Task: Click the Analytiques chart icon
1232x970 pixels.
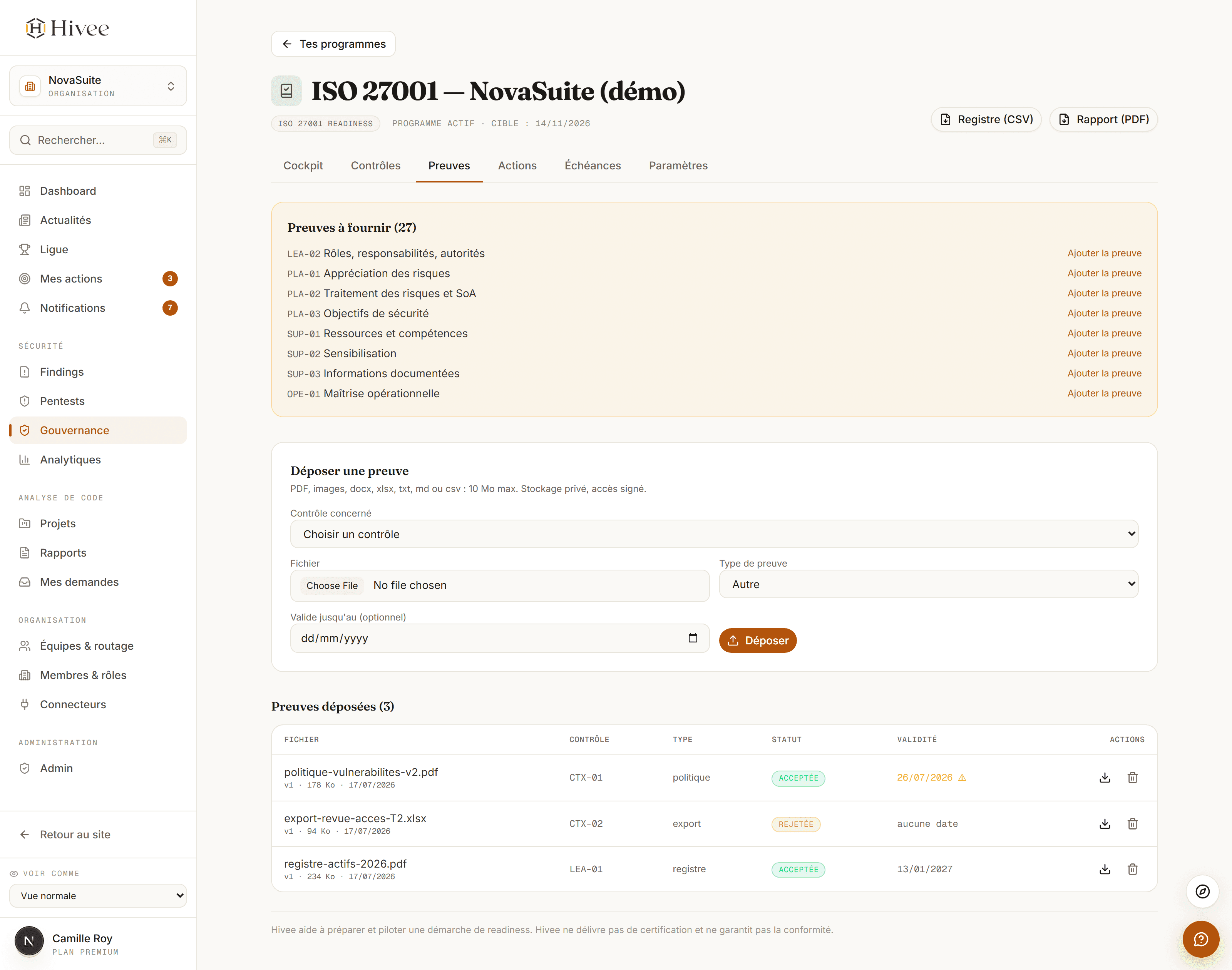Action: pyautogui.click(x=24, y=460)
